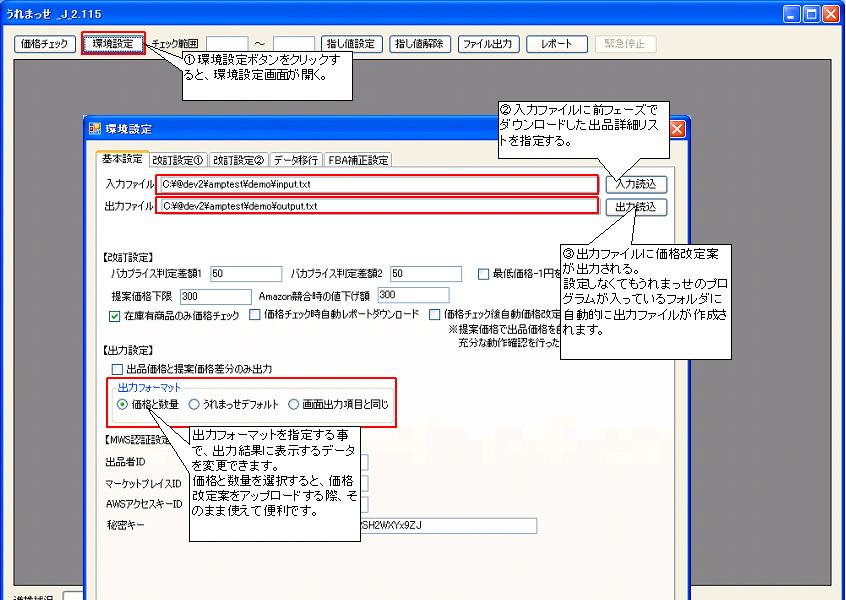The width and height of the screenshot is (846, 600).
Task: Choose 画面出力項目と同じ output format
Action: point(293,405)
